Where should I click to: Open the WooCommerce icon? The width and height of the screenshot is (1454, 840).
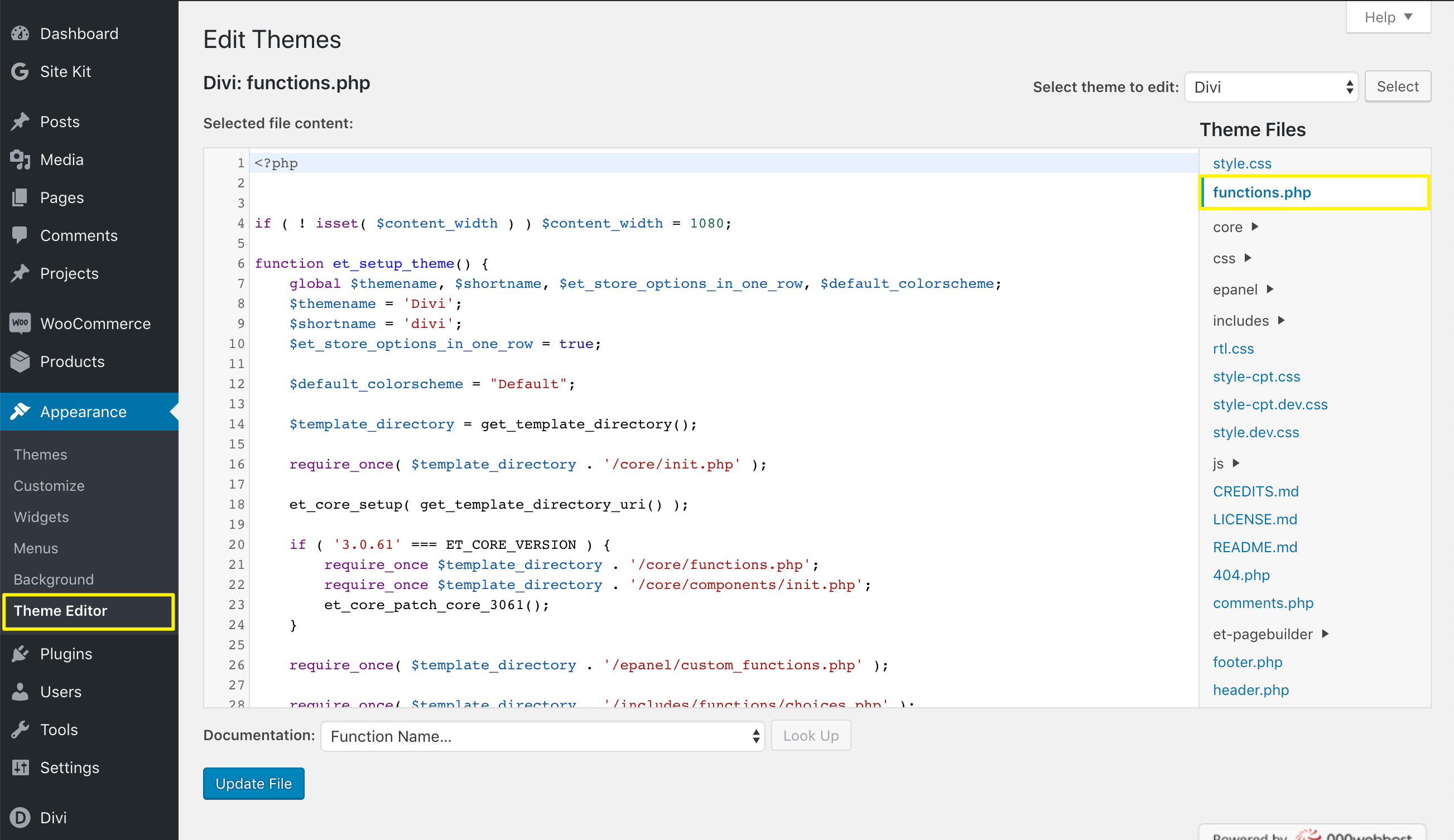pyautogui.click(x=20, y=323)
